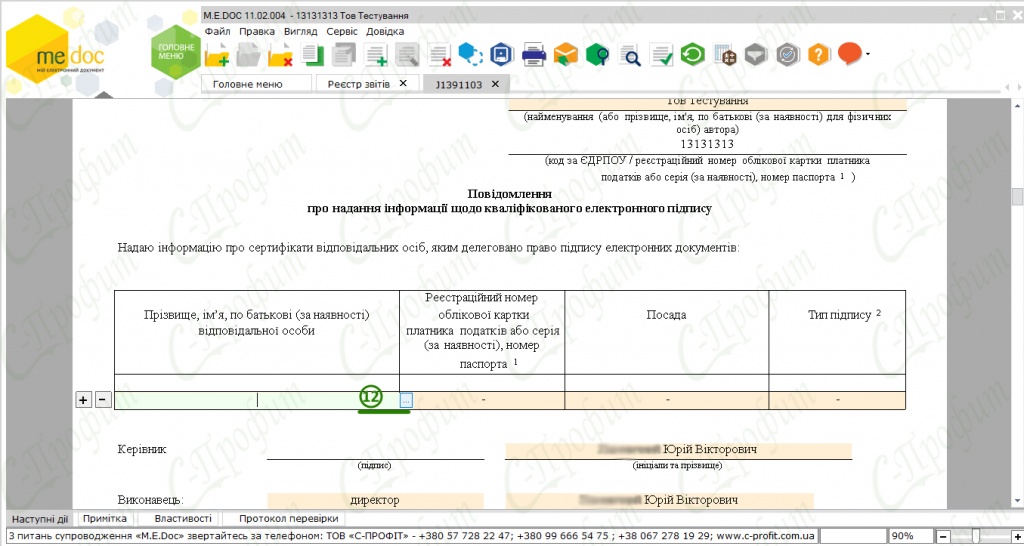Click the document search magnifier icon

click(630, 55)
